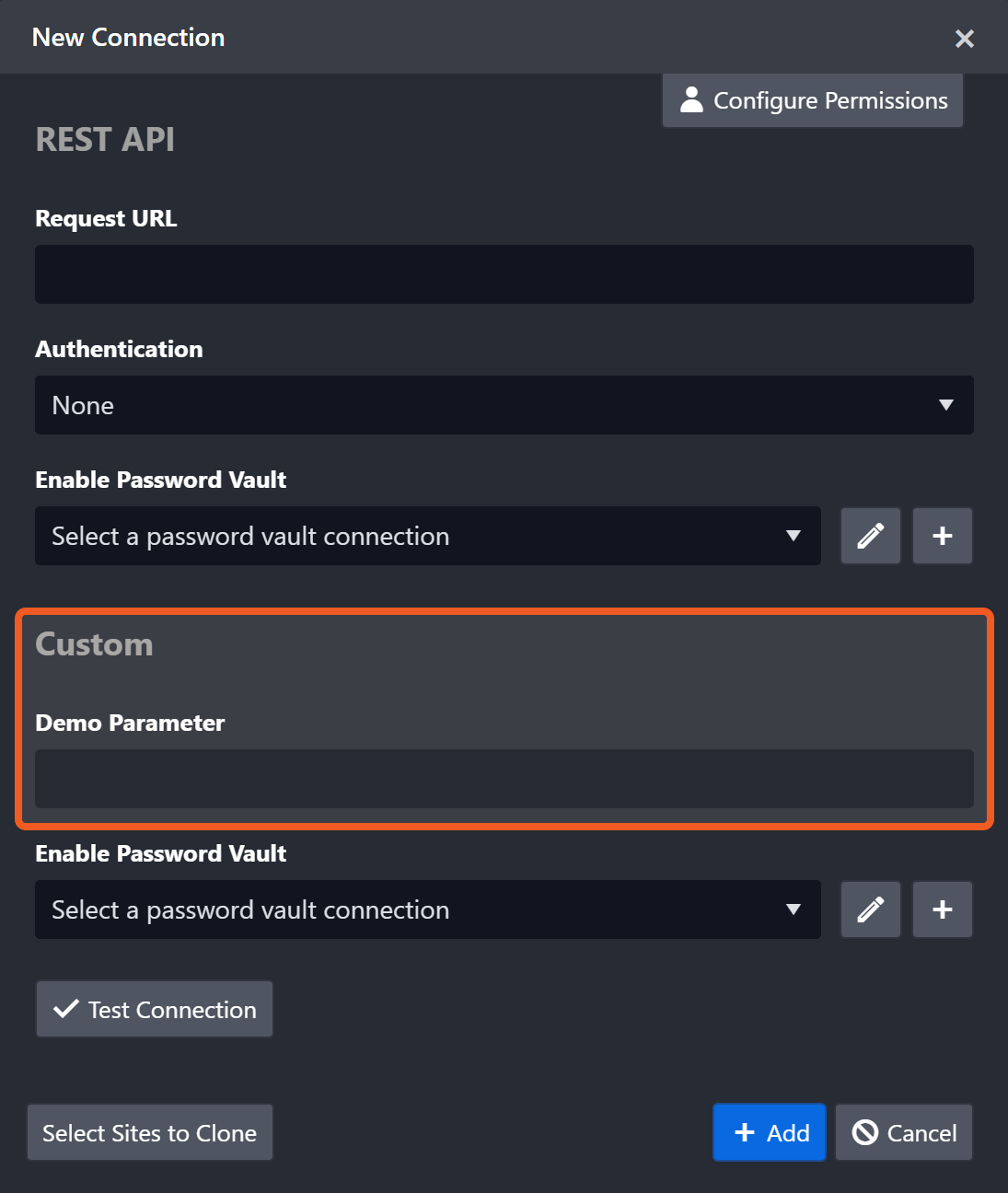Viewport: 1008px width, 1193px height.
Task: Click the blue Add button
Action: click(x=769, y=1133)
